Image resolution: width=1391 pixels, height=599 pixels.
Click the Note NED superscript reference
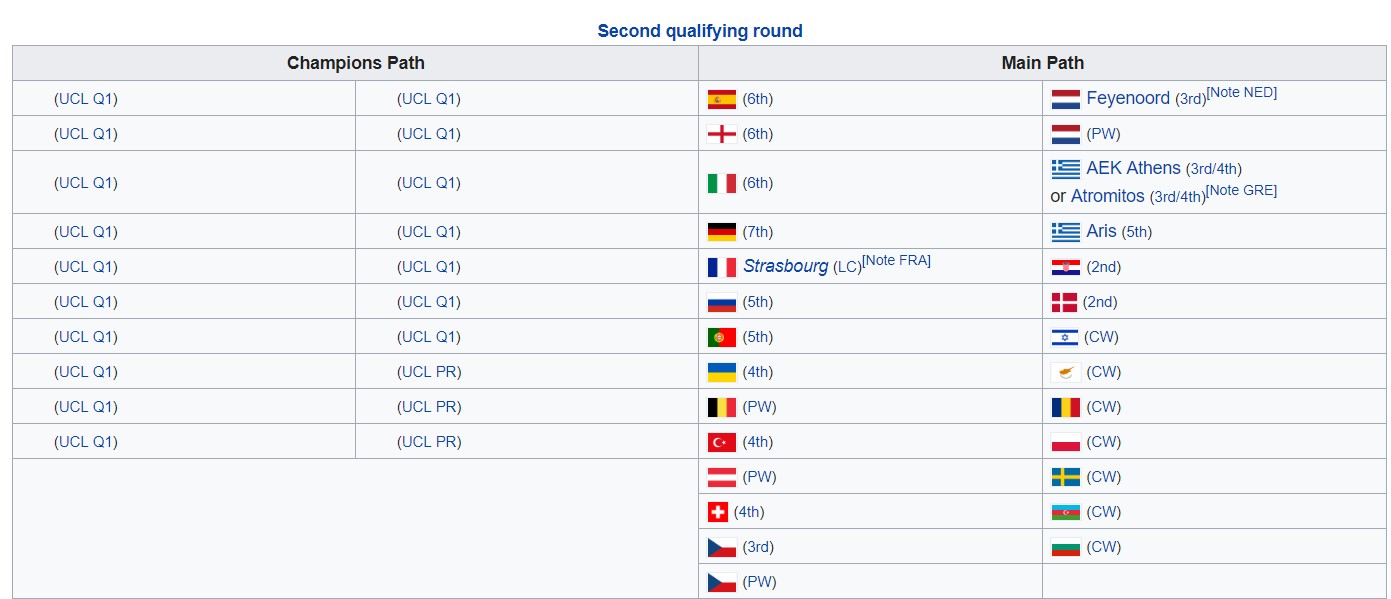pos(1241,92)
